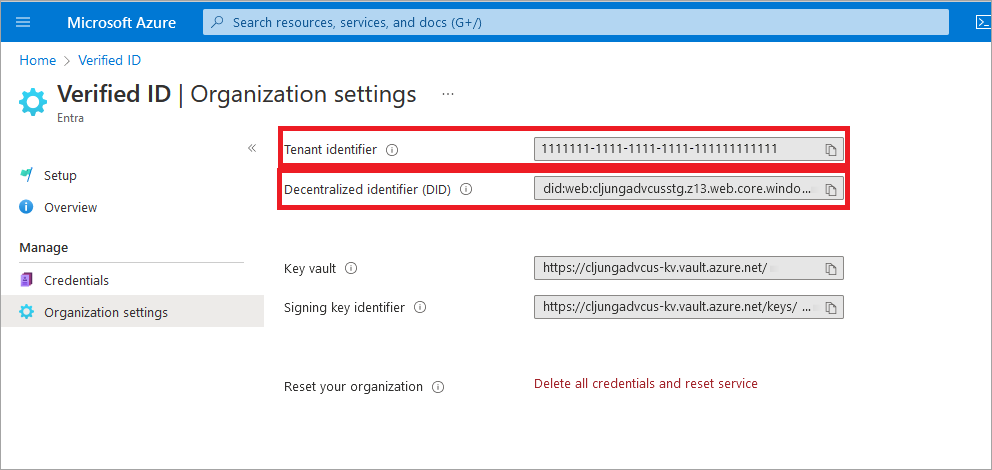992x470 pixels.
Task: Click the Setup icon in the sidebar
Action: point(26,175)
